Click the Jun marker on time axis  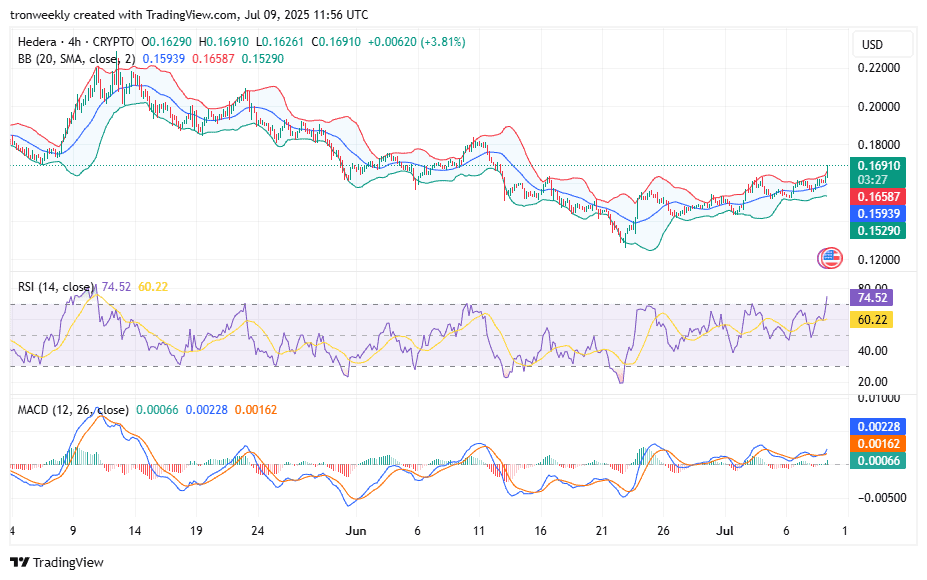[356, 530]
